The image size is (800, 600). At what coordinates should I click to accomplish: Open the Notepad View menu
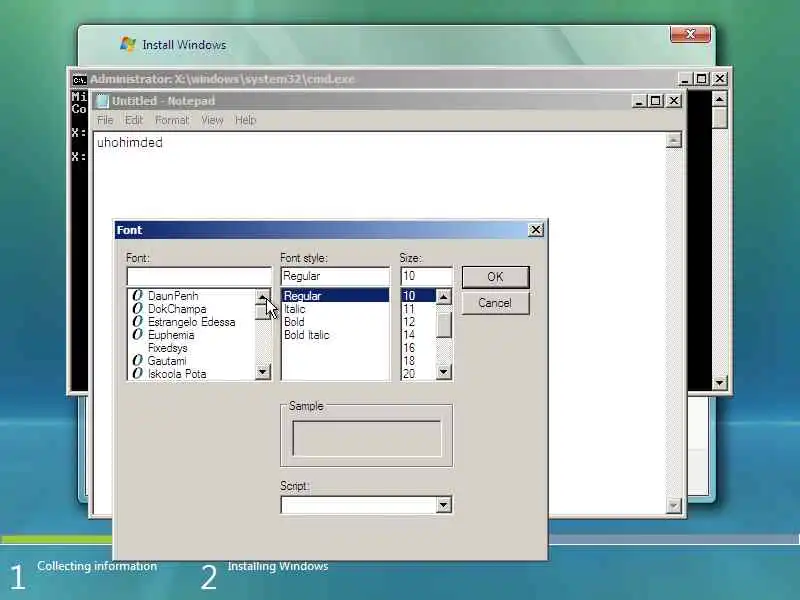pyautogui.click(x=212, y=120)
